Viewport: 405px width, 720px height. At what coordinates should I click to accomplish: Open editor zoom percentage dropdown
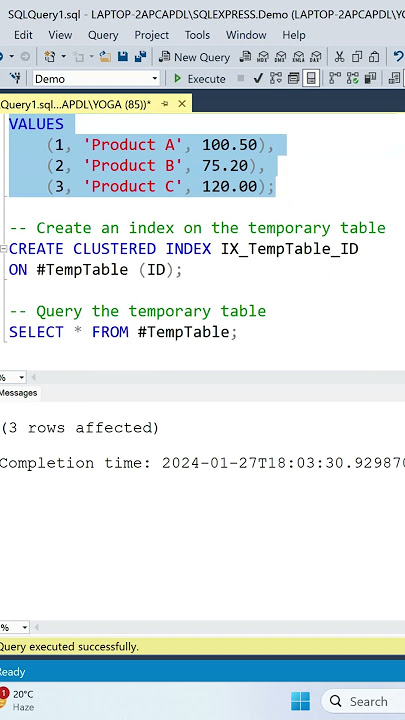pyautogui.click(x=22, y=378)
